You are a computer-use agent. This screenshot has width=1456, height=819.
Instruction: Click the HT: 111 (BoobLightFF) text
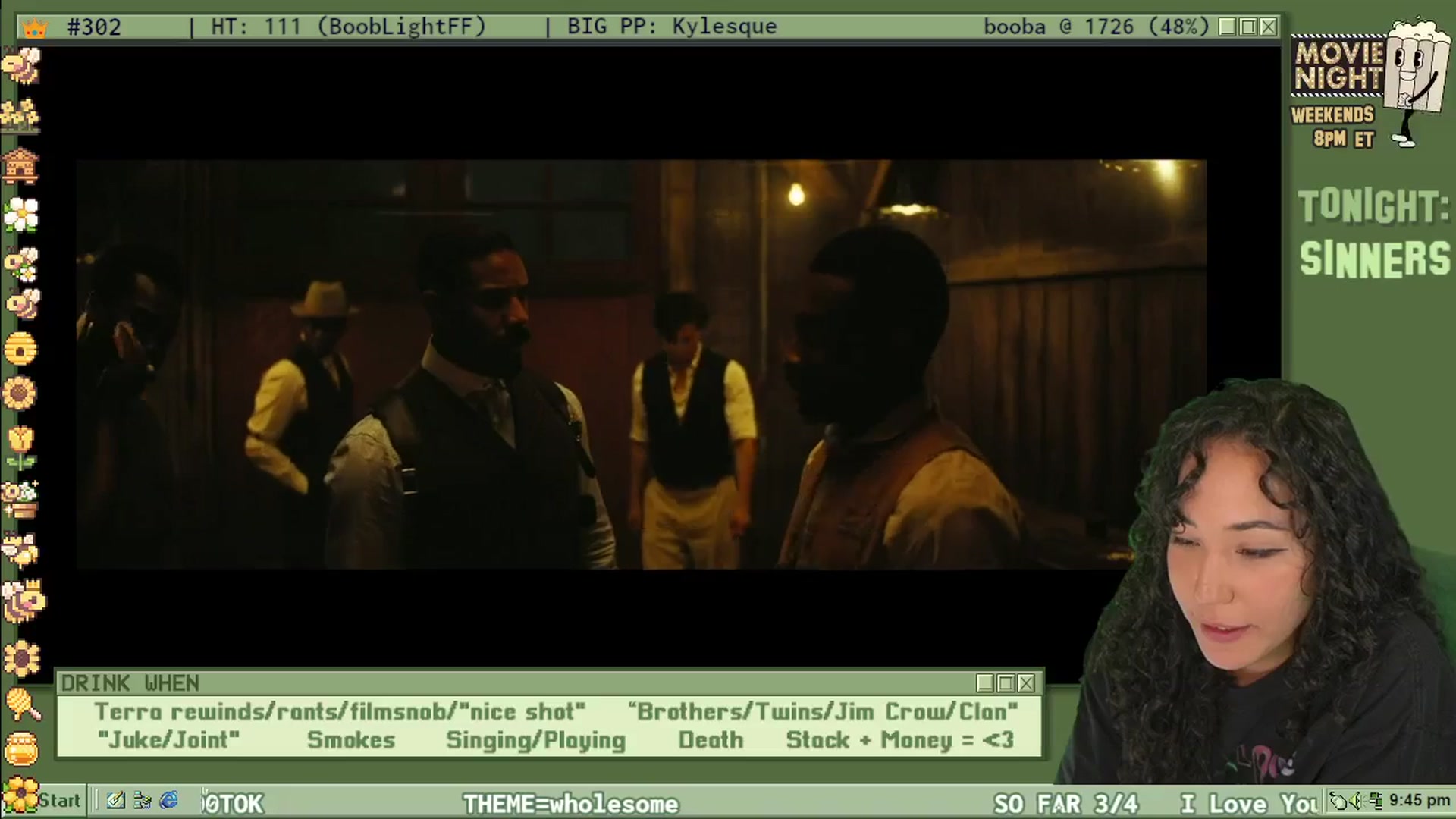pyautogui.click(x=348, y=27)
